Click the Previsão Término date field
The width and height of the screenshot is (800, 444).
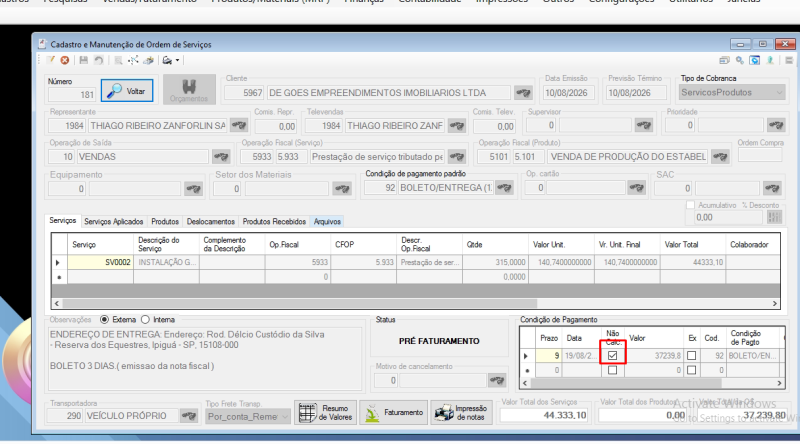click(x=636, y=93)
